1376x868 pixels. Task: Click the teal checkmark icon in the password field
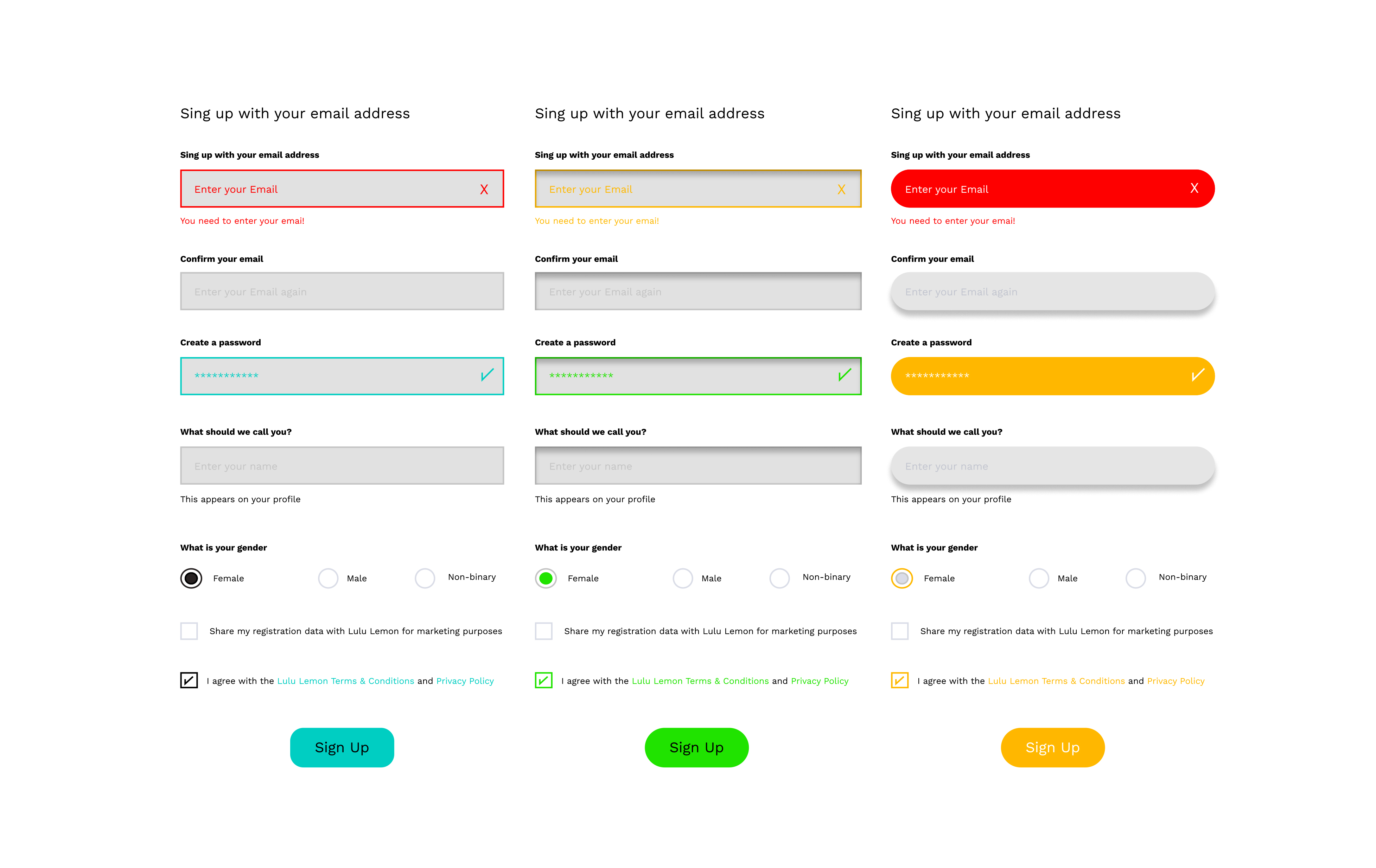click(487, 375)
